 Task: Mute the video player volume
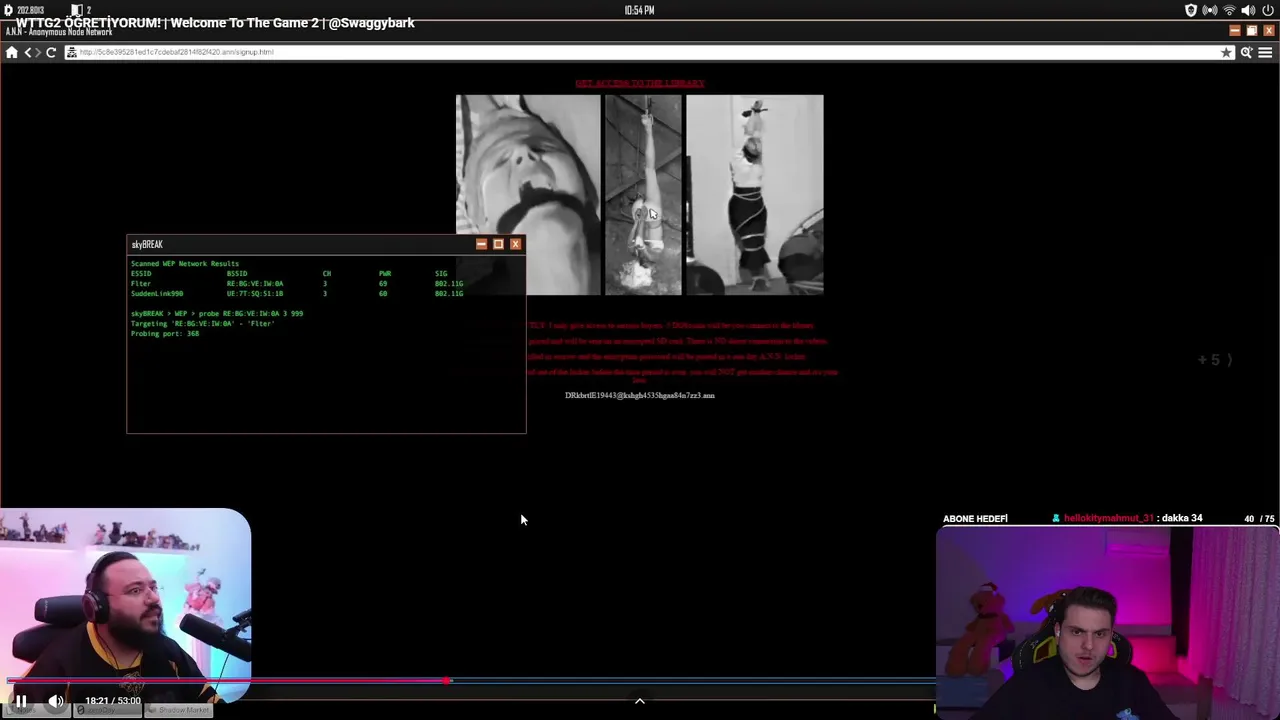pos(56,701)
